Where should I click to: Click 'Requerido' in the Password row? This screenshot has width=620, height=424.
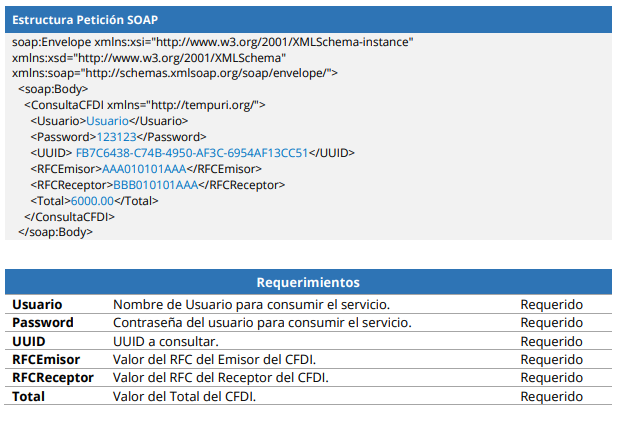[551, 323]
